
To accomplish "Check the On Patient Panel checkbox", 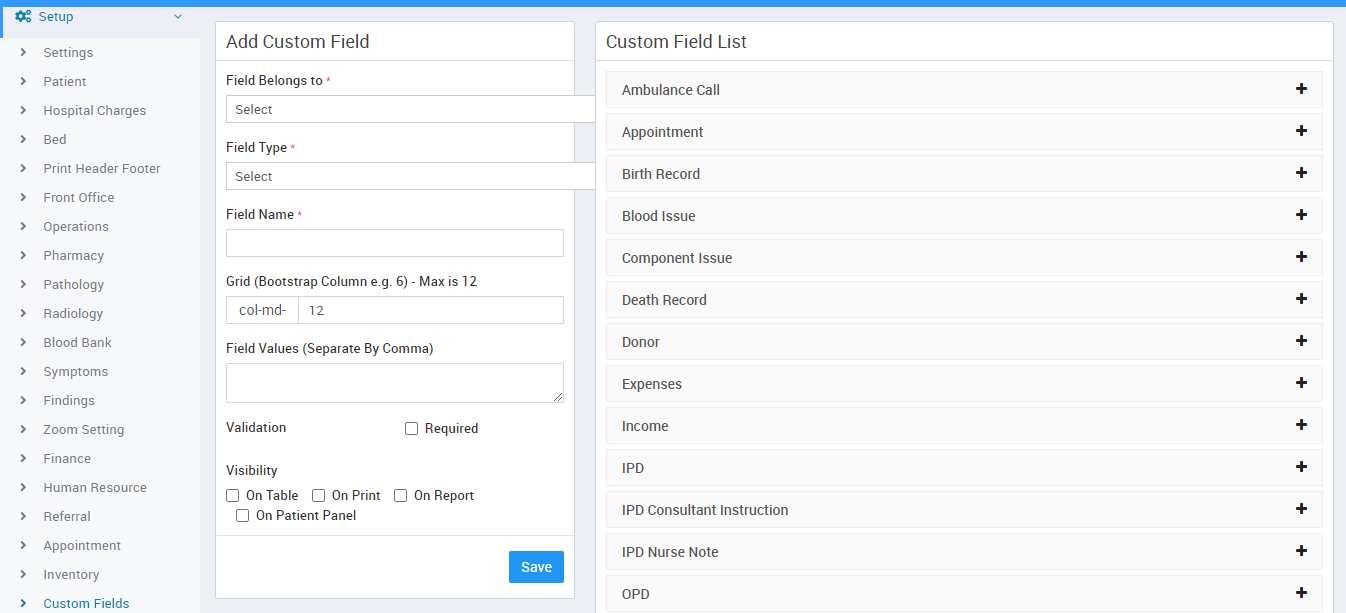I will click(x=243, y=516).
